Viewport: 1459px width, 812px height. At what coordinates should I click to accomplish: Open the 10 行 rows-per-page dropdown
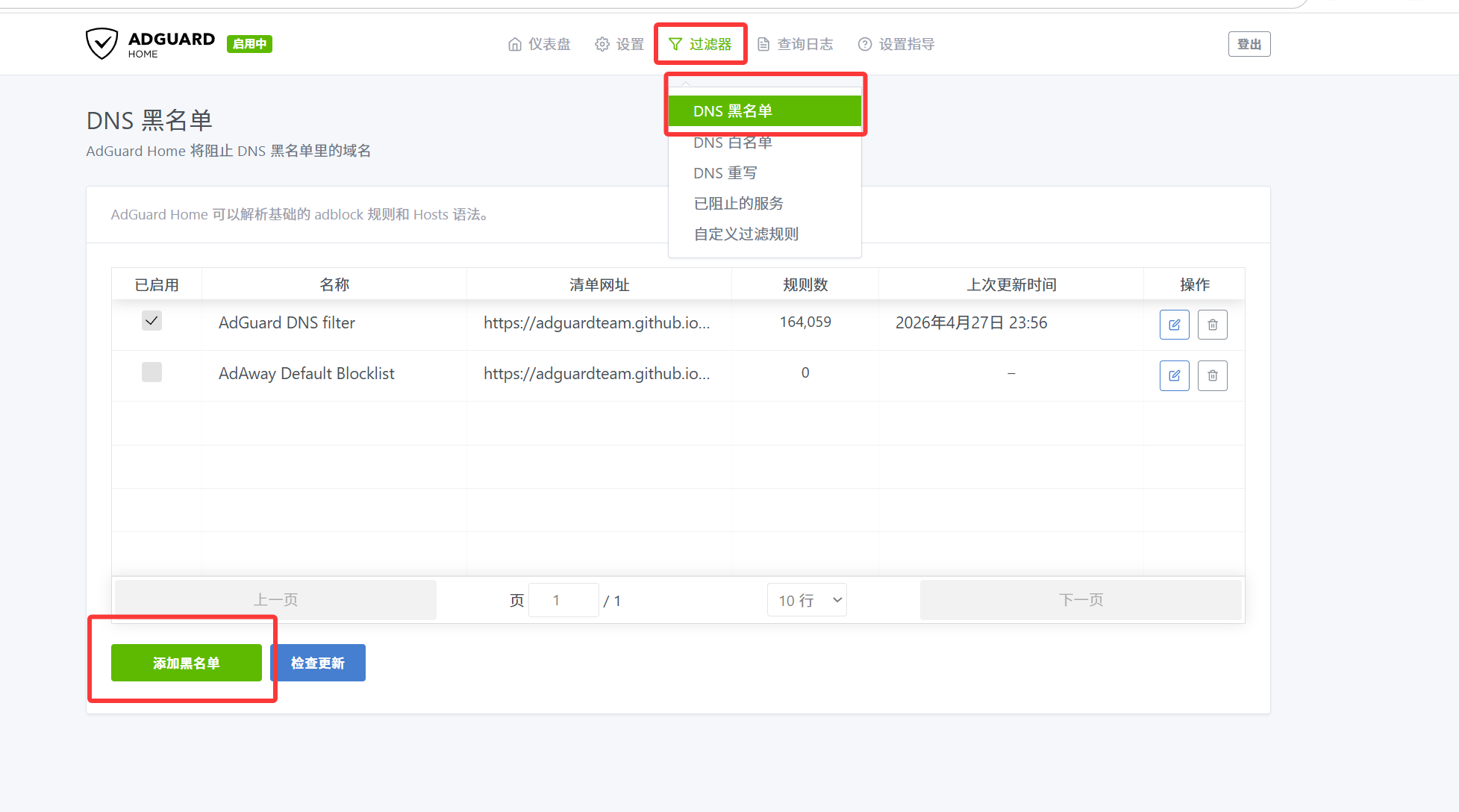click(807, 600)
